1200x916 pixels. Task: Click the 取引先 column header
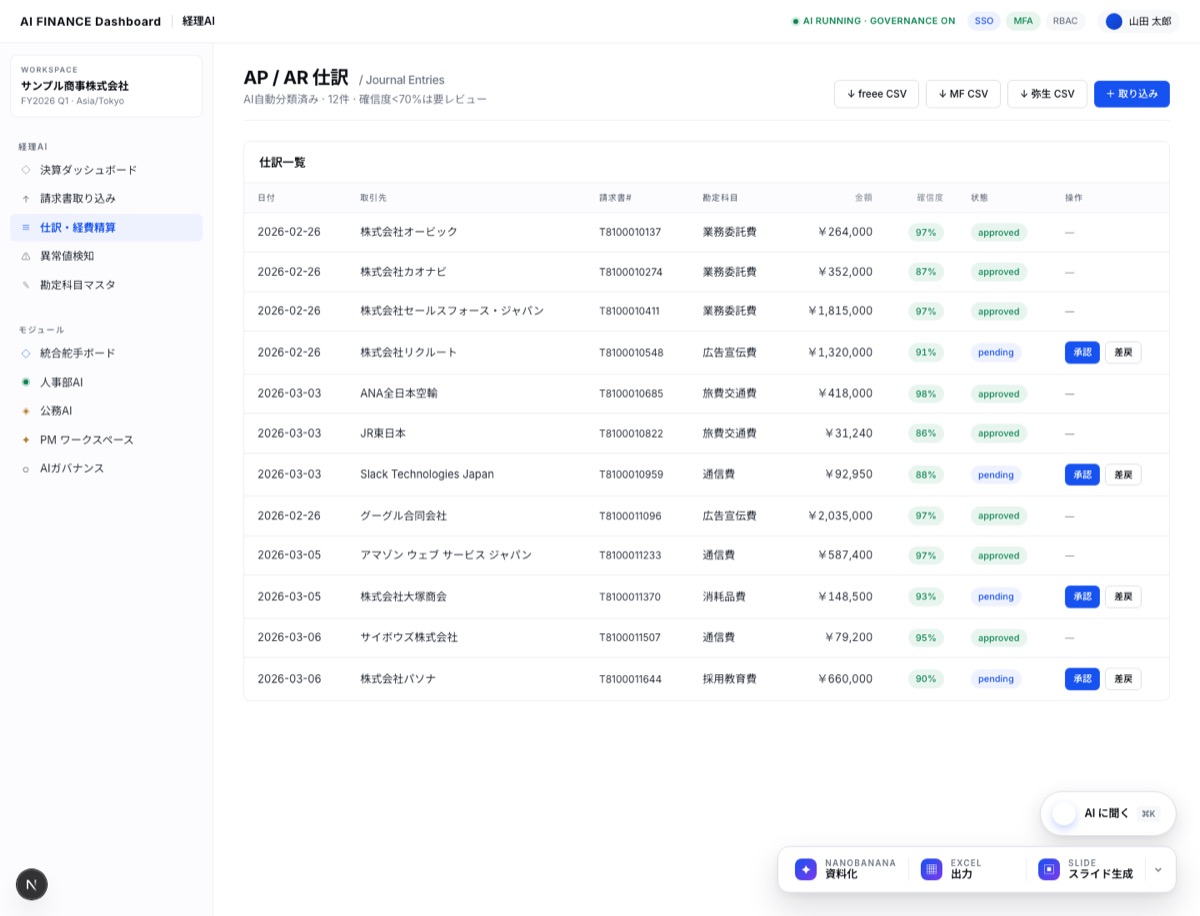(x=373, y=198)
